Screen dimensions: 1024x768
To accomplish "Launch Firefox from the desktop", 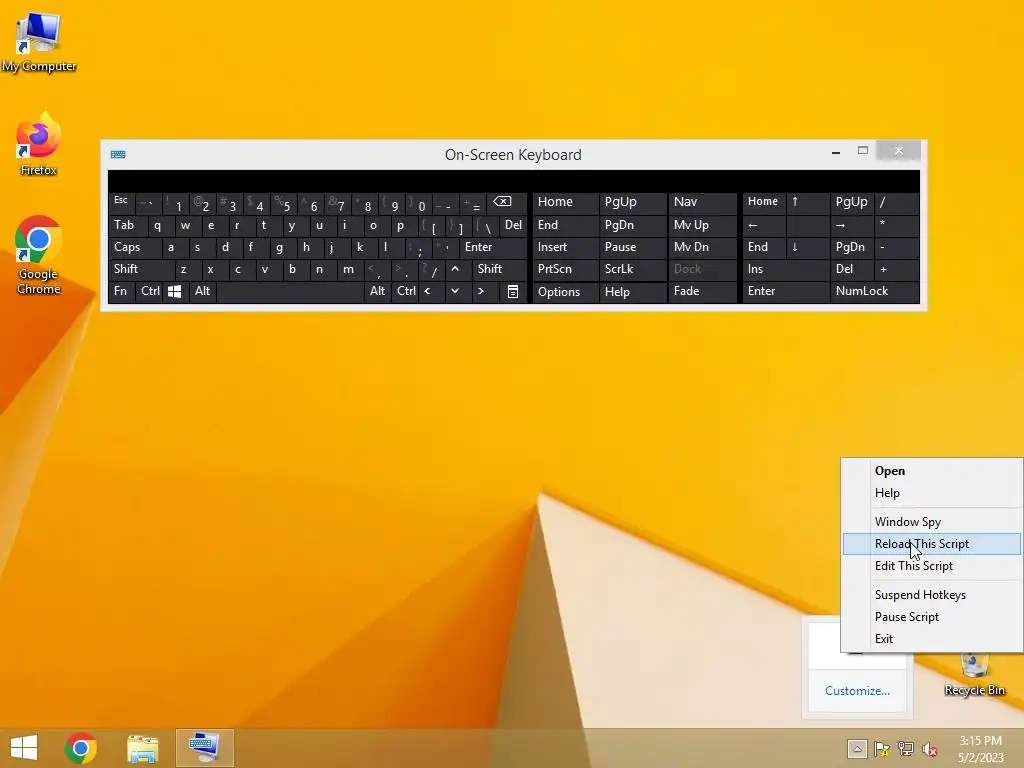I will (x=39, y=145).
